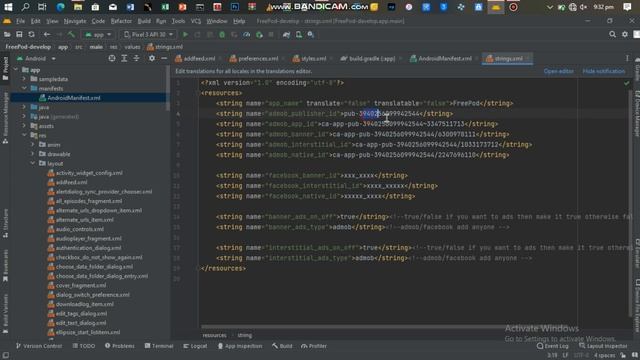Open the Resource Manager side panel
This screenshot has width=640, height=360.
point(5,118)
